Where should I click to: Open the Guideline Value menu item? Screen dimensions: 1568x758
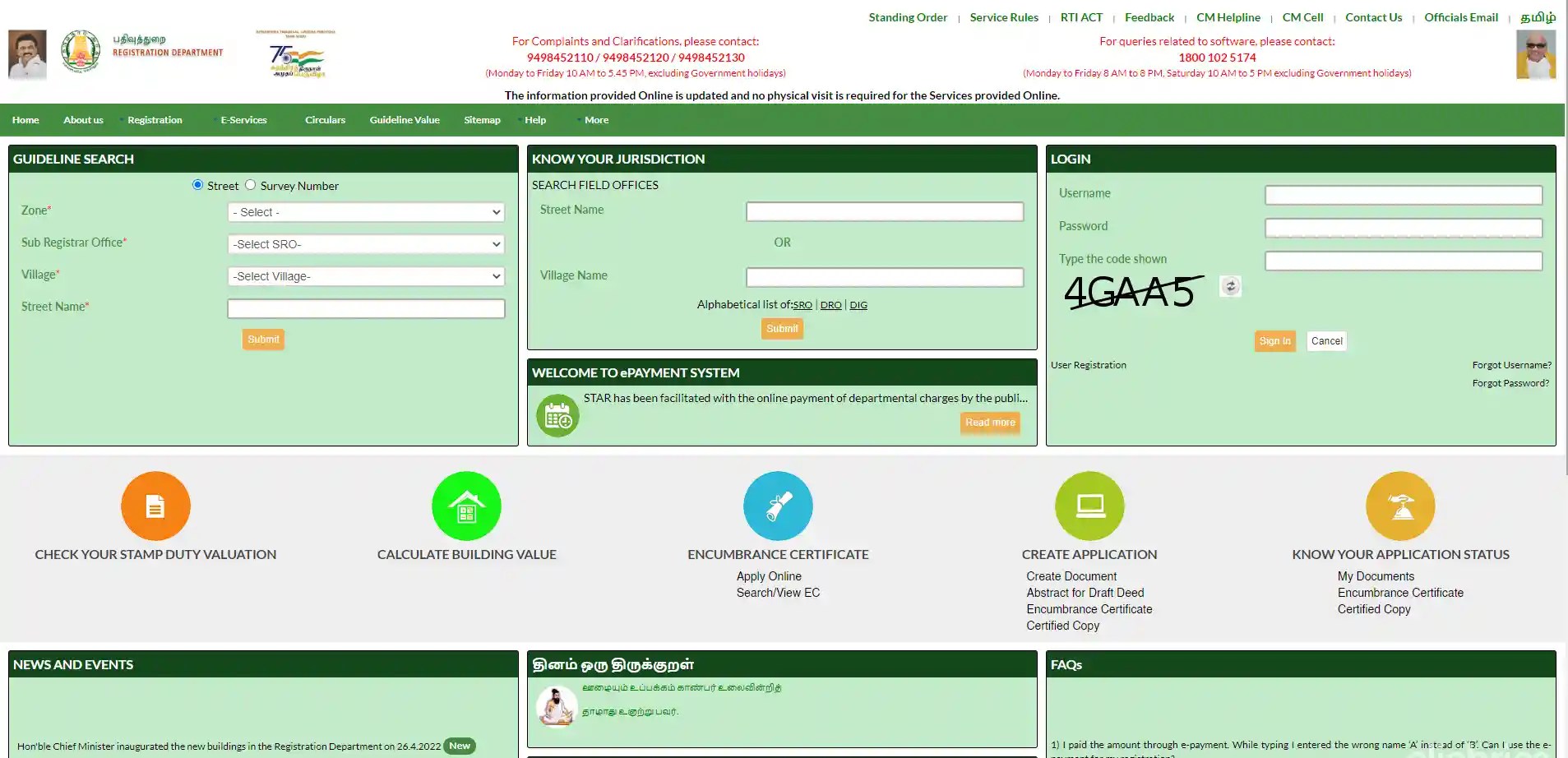tap(404, 119)
